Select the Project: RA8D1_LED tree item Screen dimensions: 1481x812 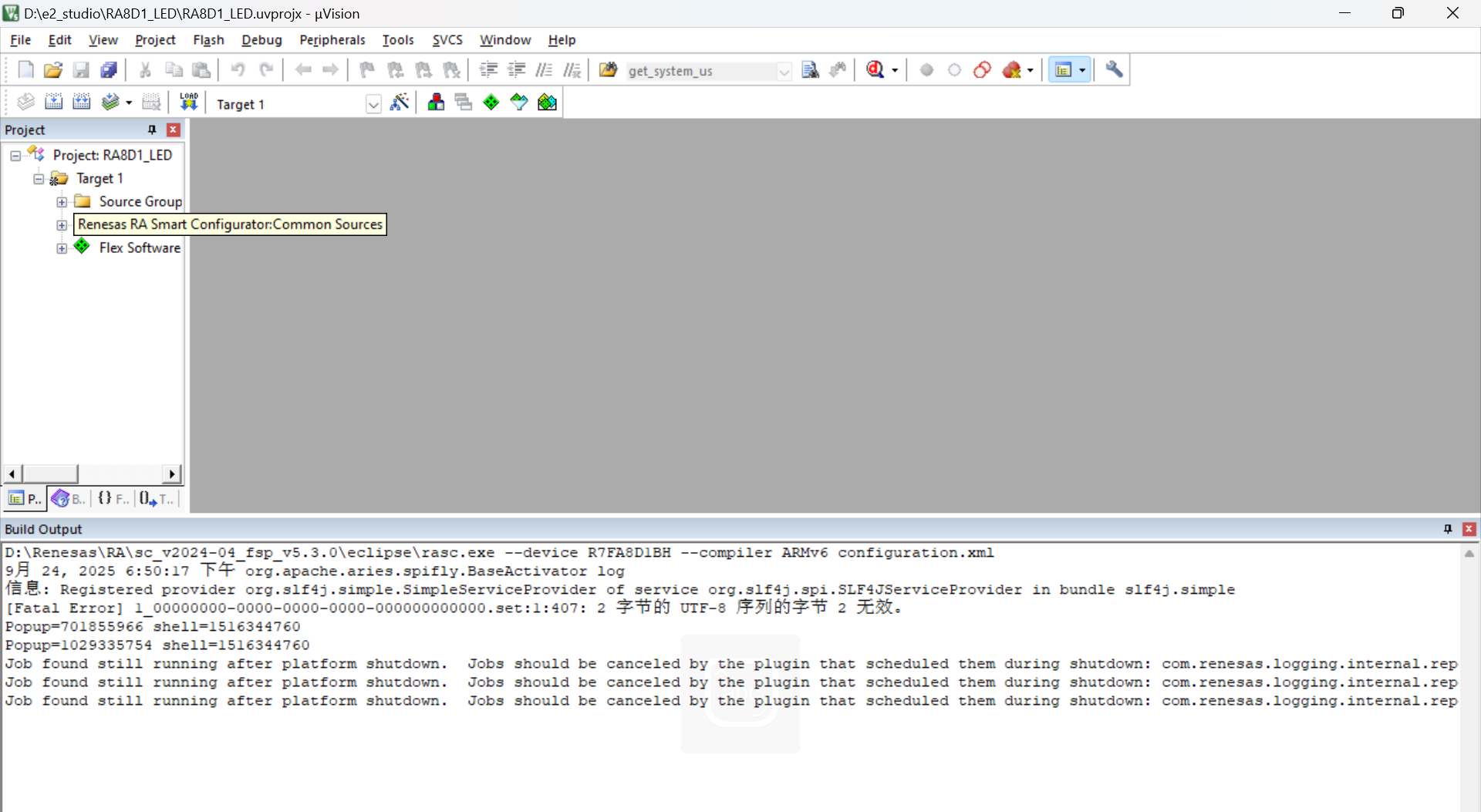113,155
